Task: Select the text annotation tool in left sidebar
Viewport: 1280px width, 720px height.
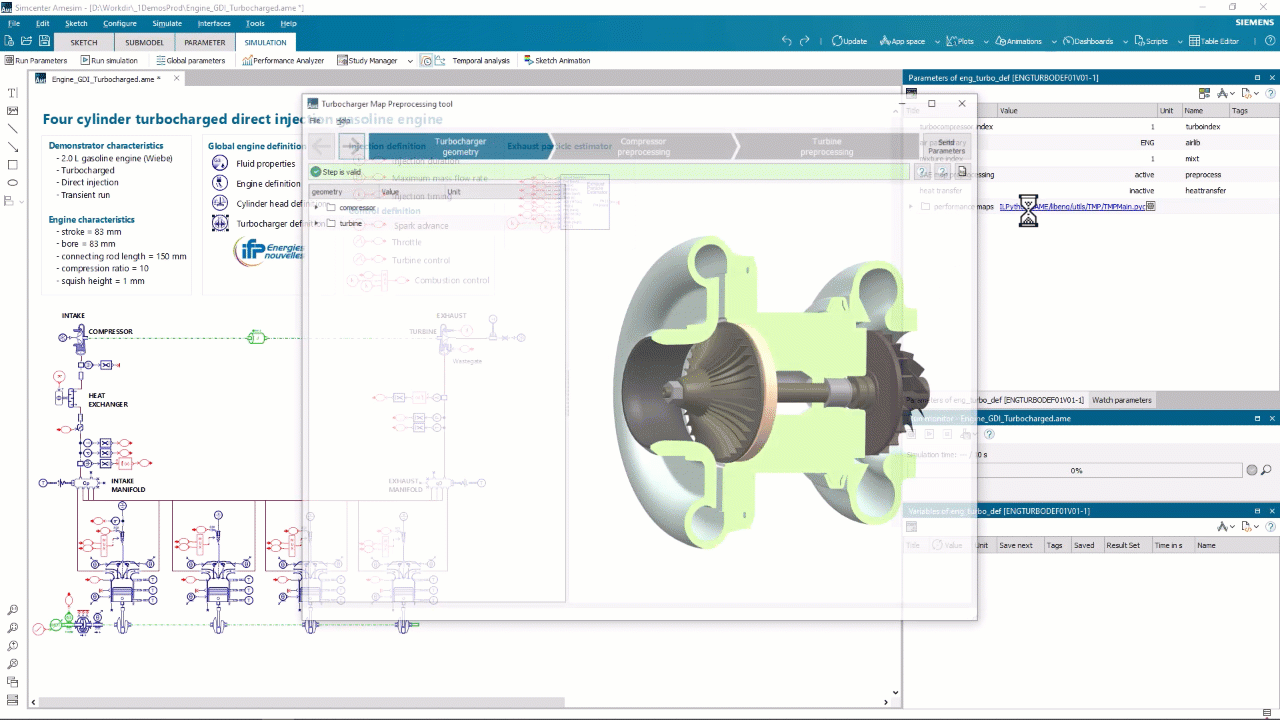Action: (x=12, y=93)
